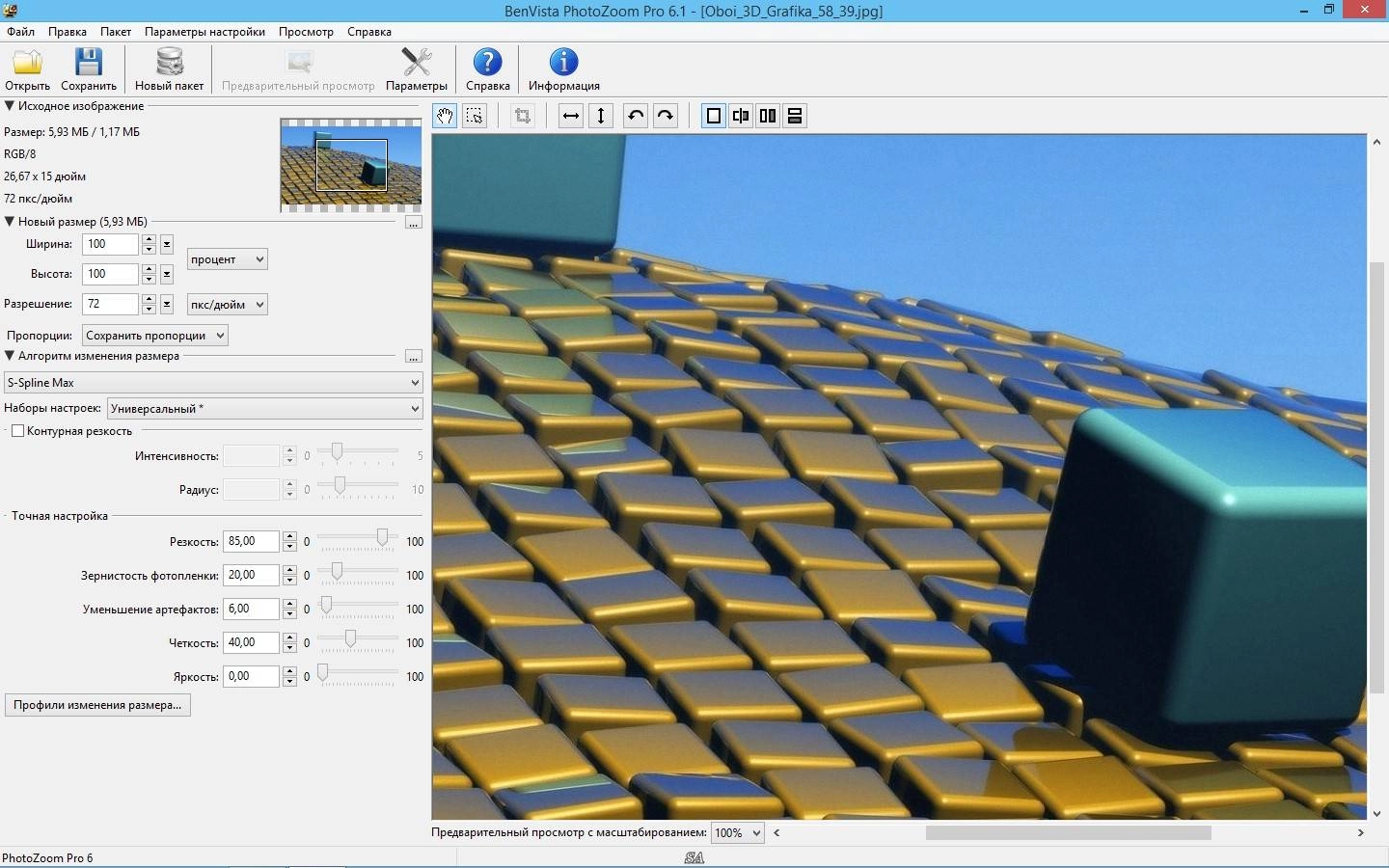
Task: Open the Parameters tools icon
Action: 417,63
